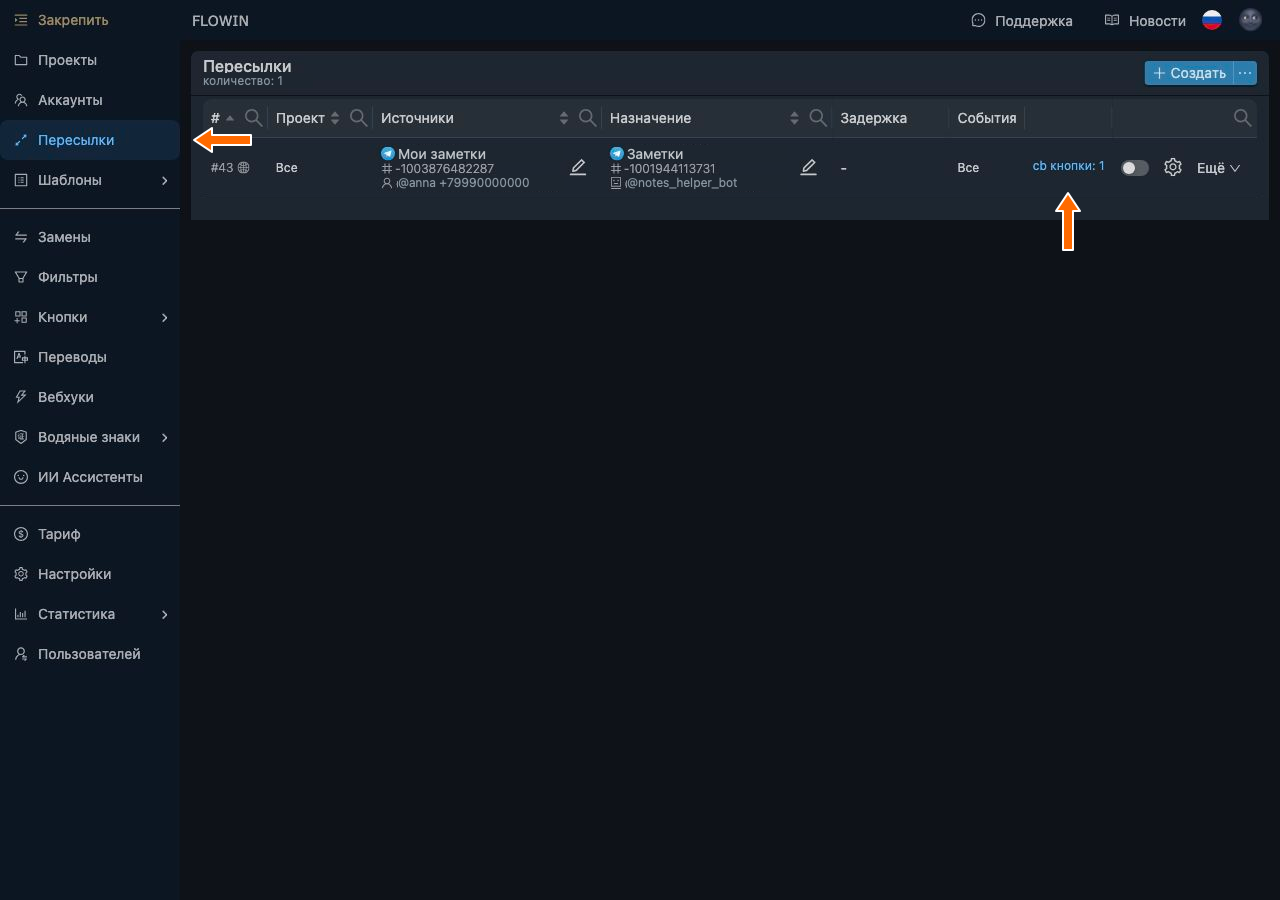This screenshot has height=900, width=1280.
Task: Click the ИИ Ассистенты smiley icon
Action: coord(21,477)
